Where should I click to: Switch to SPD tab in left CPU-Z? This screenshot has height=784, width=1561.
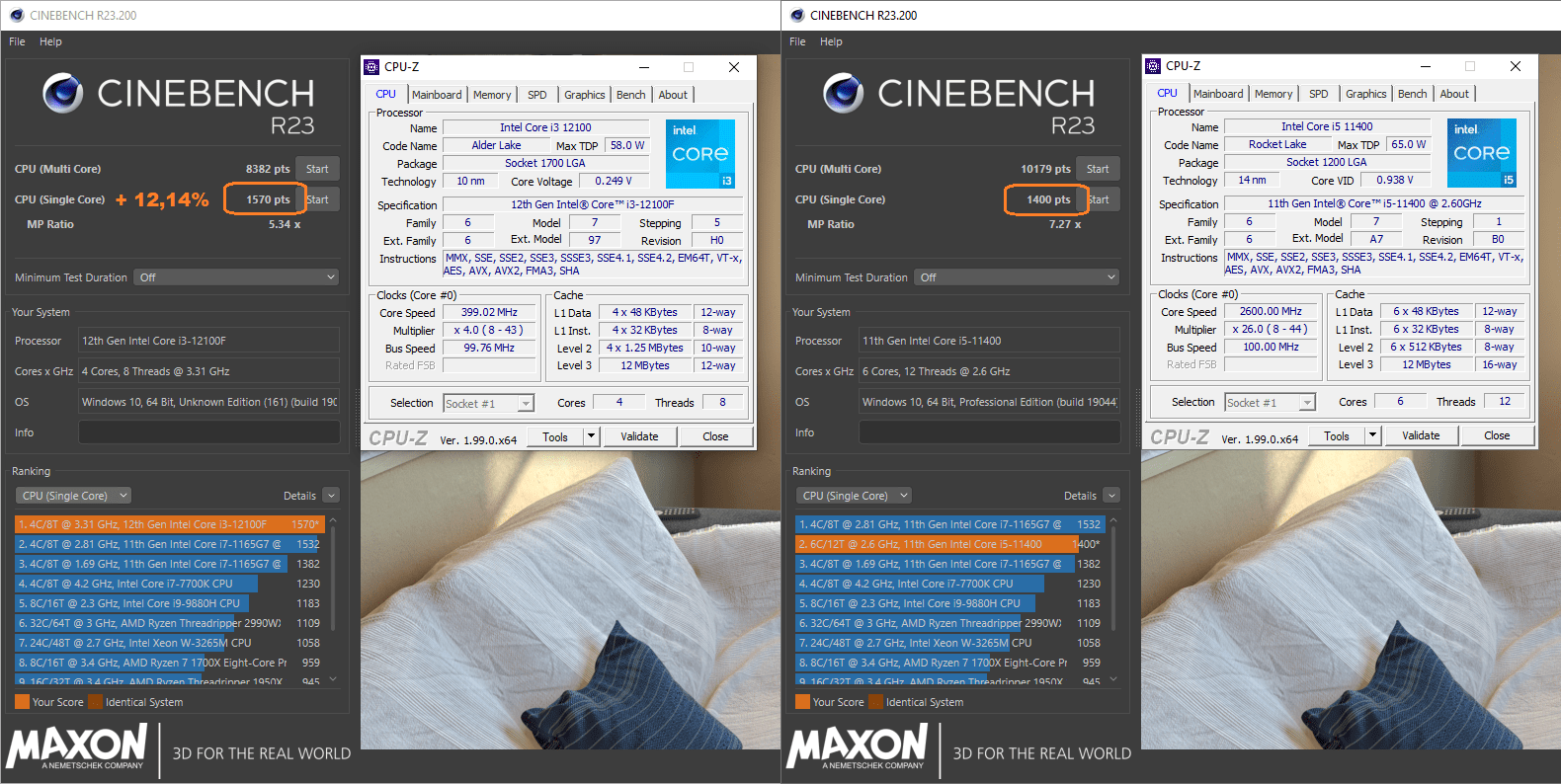point(536,95)
